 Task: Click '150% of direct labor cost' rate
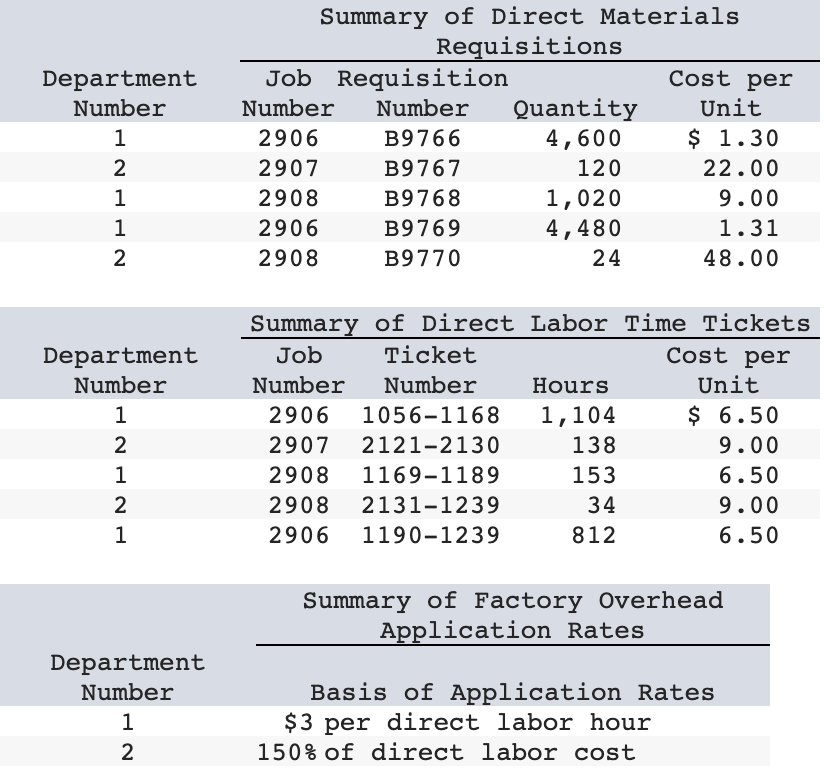[446, 752]
